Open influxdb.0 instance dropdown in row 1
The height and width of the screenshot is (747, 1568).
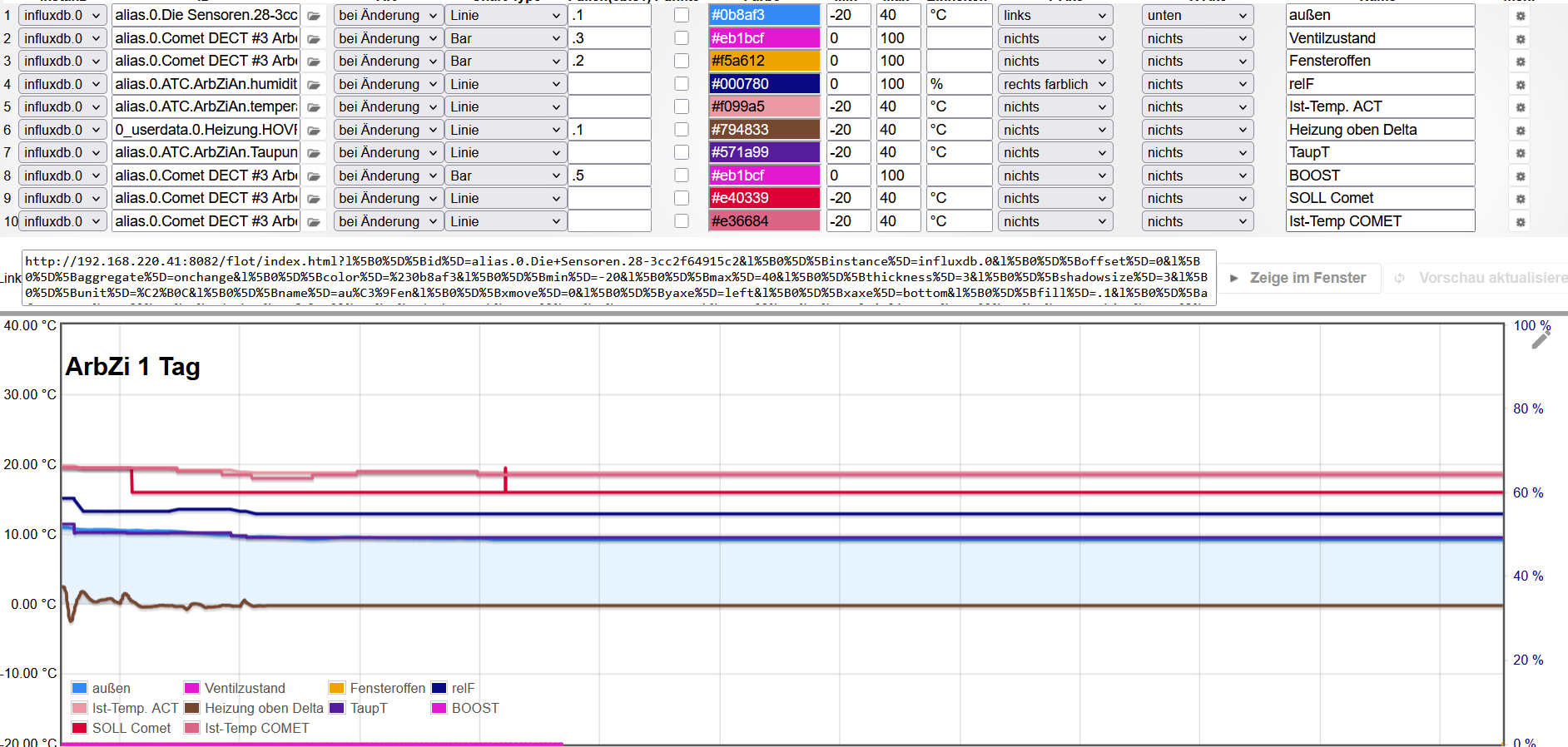[x=62, y=15]
